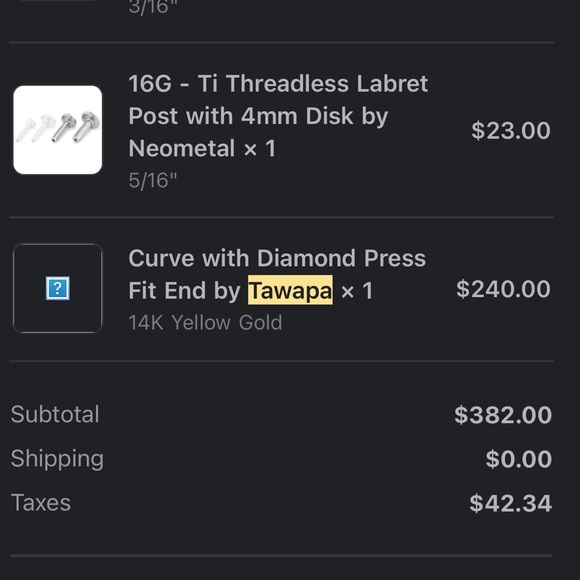Tap the 14K Yellow Gold variant text

coord(205,323)
